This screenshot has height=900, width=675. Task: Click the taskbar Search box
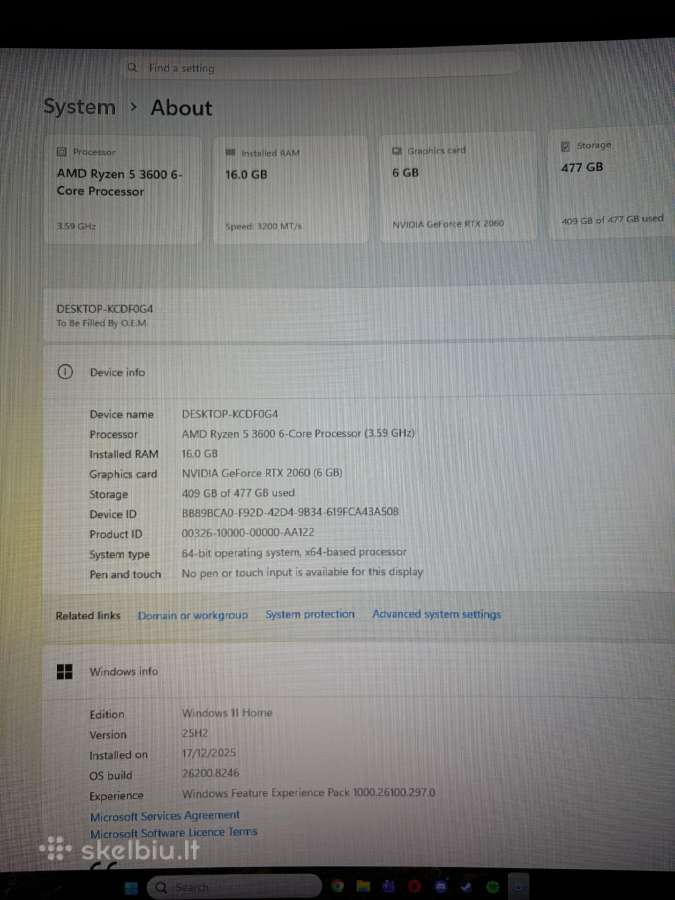[x=234, y=887]
